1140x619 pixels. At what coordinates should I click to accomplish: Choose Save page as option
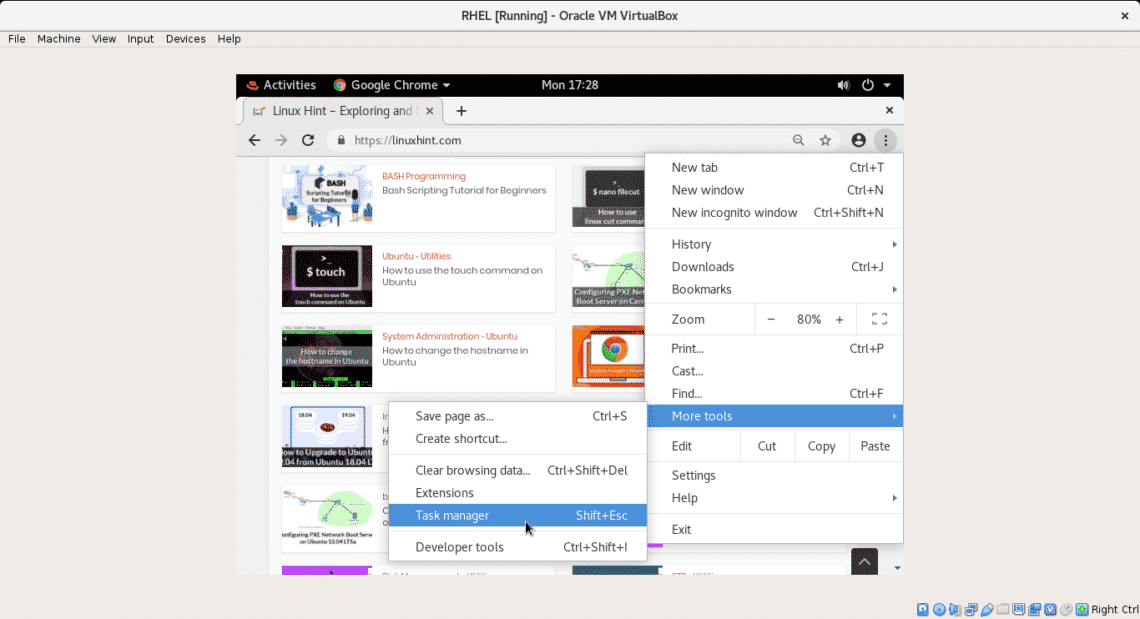[518, 416]
